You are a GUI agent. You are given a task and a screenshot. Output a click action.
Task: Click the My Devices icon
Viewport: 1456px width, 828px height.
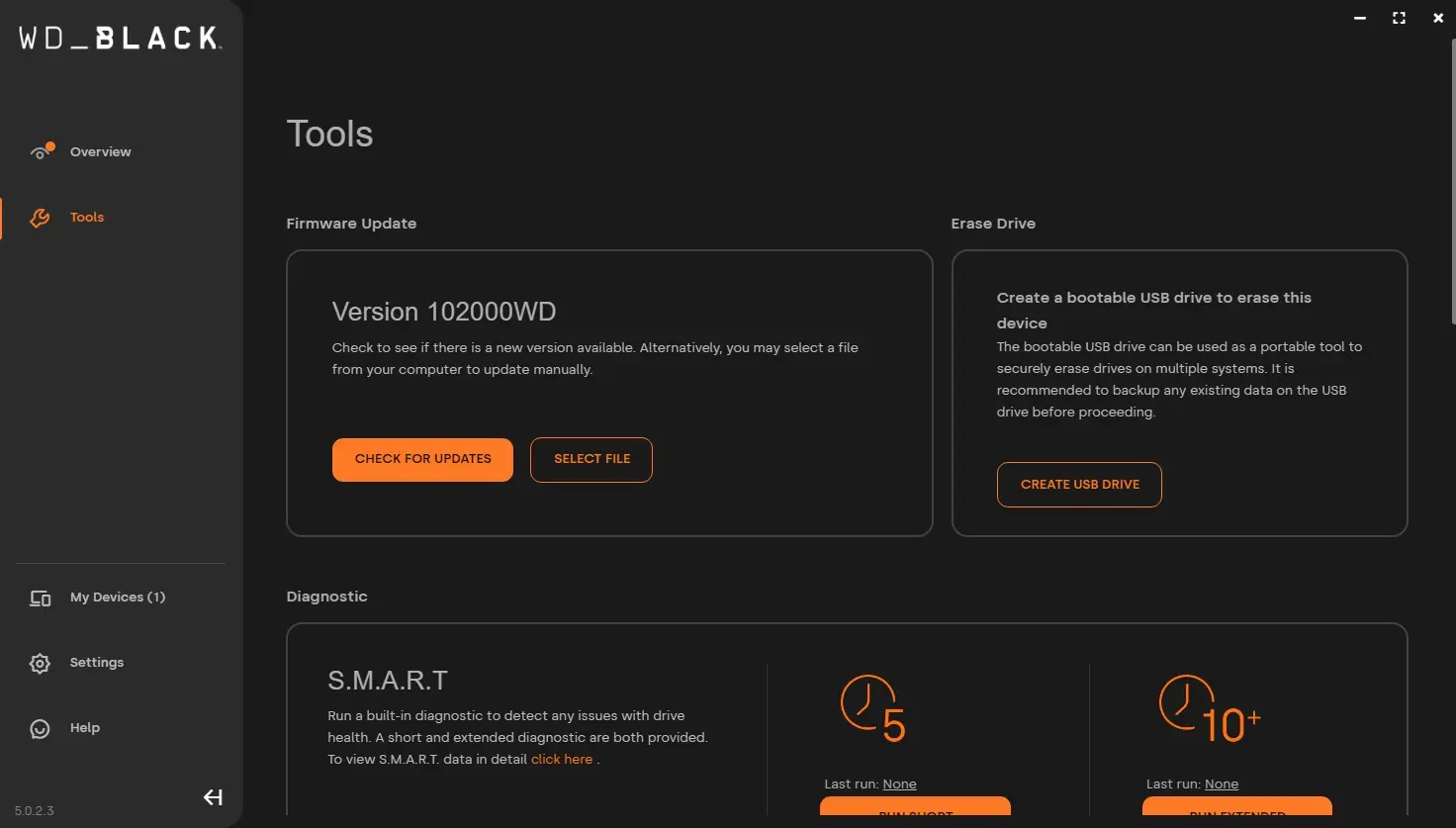[40, 598]
